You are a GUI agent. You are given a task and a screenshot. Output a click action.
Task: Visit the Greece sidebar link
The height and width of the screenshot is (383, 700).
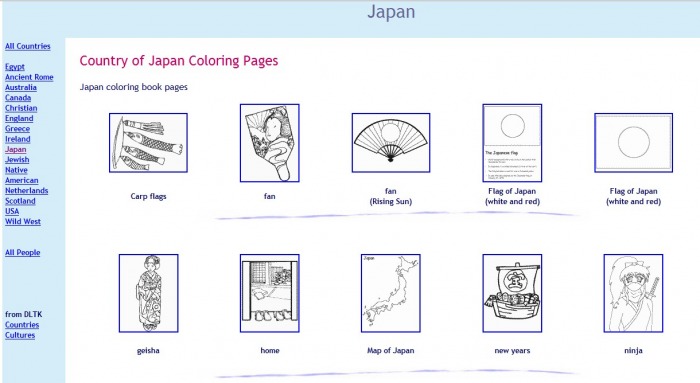pos(17,129)
